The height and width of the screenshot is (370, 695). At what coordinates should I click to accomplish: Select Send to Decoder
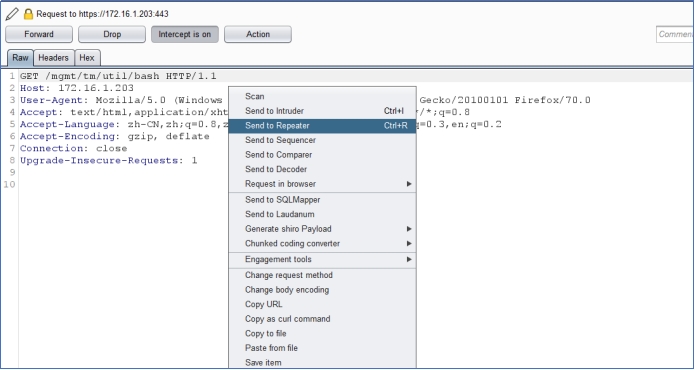tap(322, 169)
